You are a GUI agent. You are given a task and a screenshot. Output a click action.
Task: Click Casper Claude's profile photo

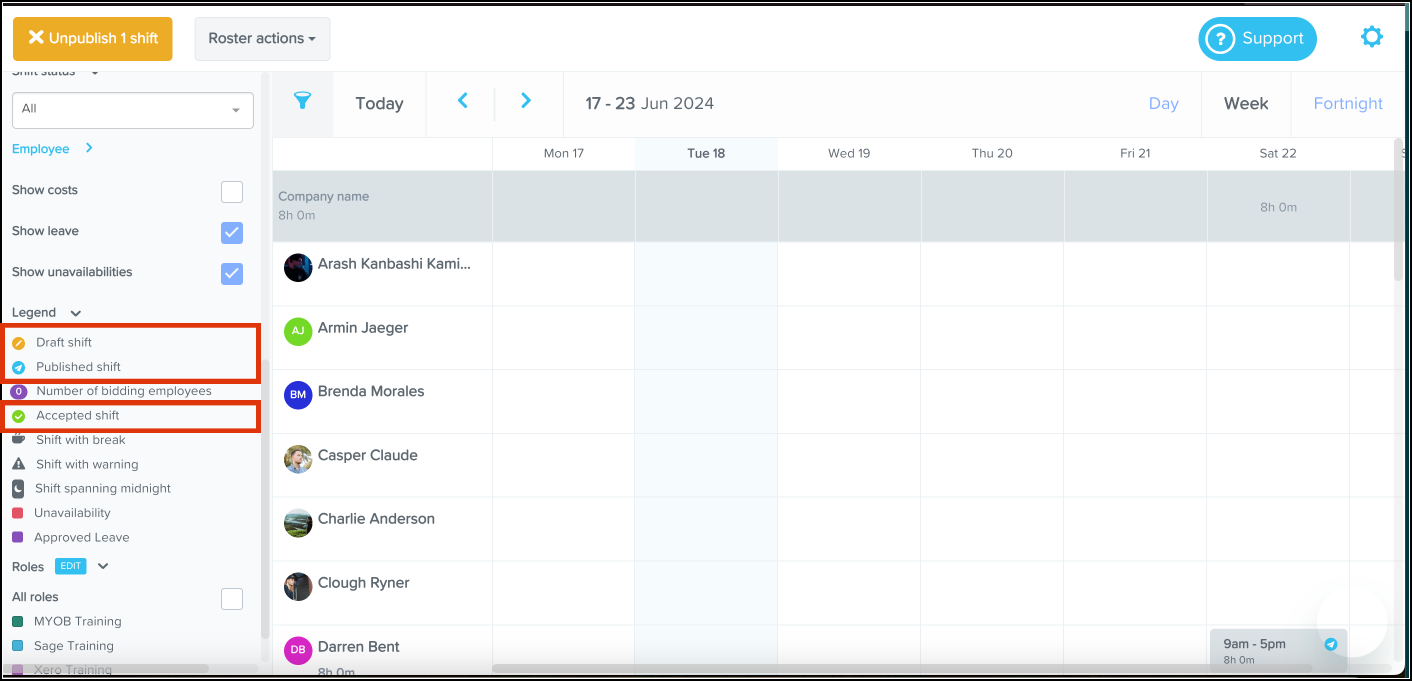coord(298,459)
